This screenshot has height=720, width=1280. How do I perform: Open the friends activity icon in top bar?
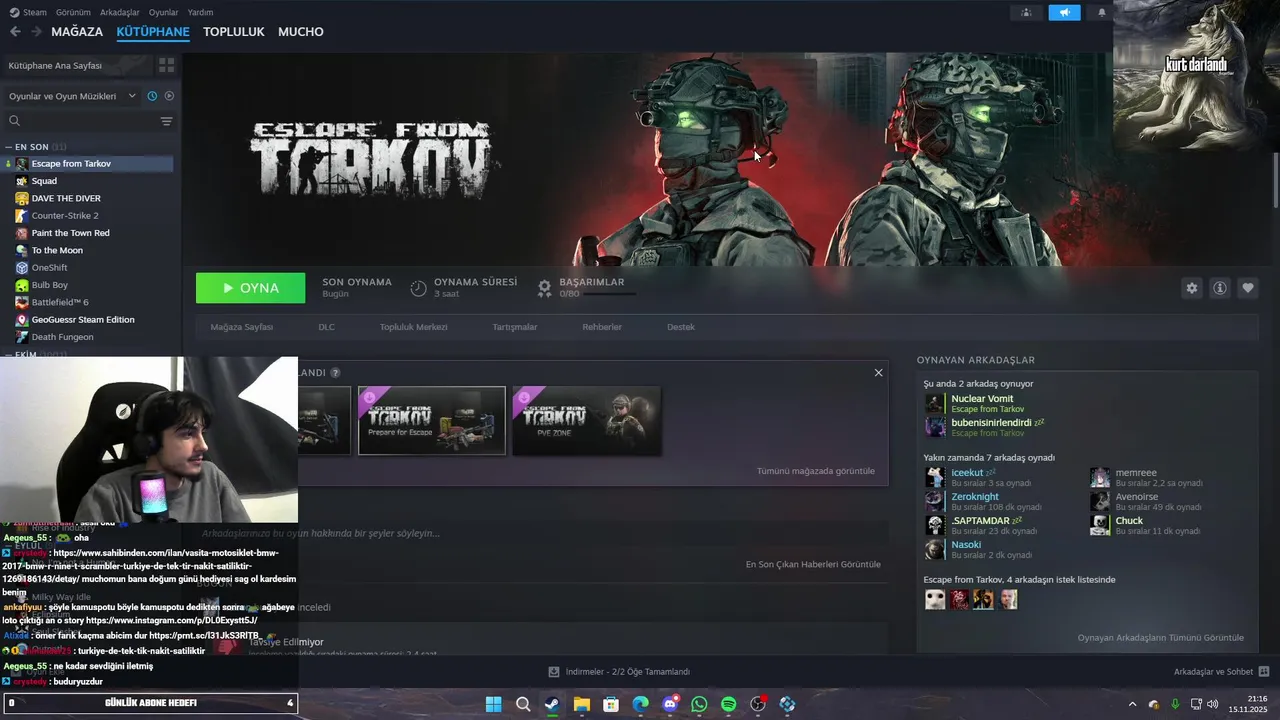(x=1026, y=12)
